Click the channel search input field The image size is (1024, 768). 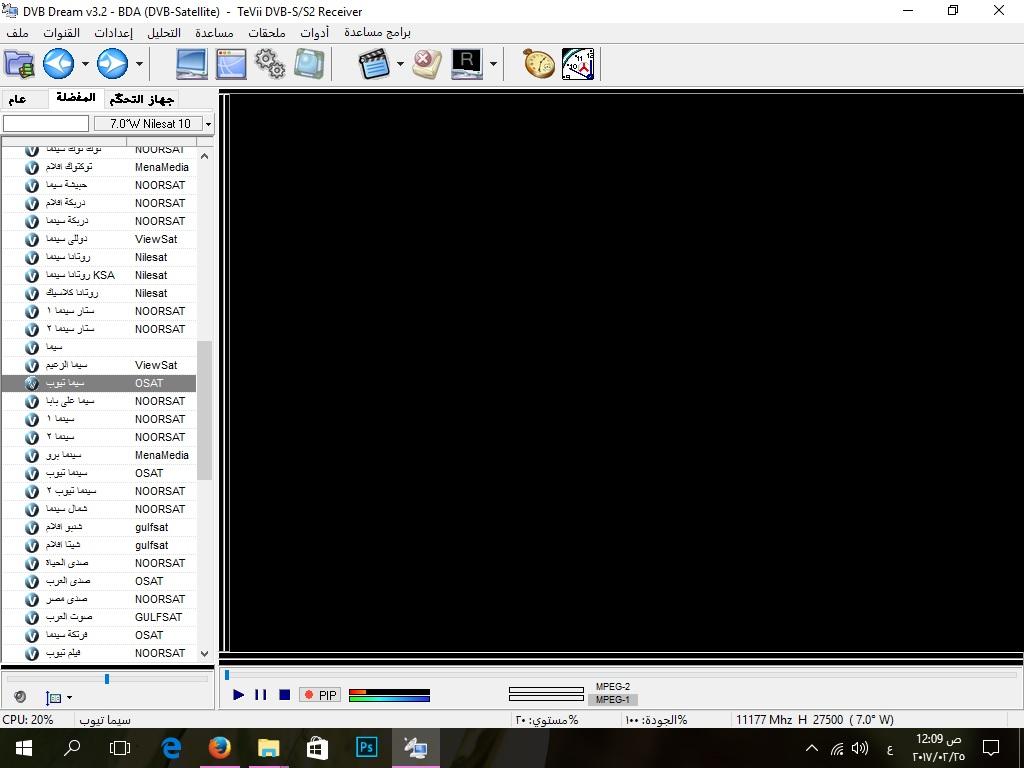(x=46, y=123)
